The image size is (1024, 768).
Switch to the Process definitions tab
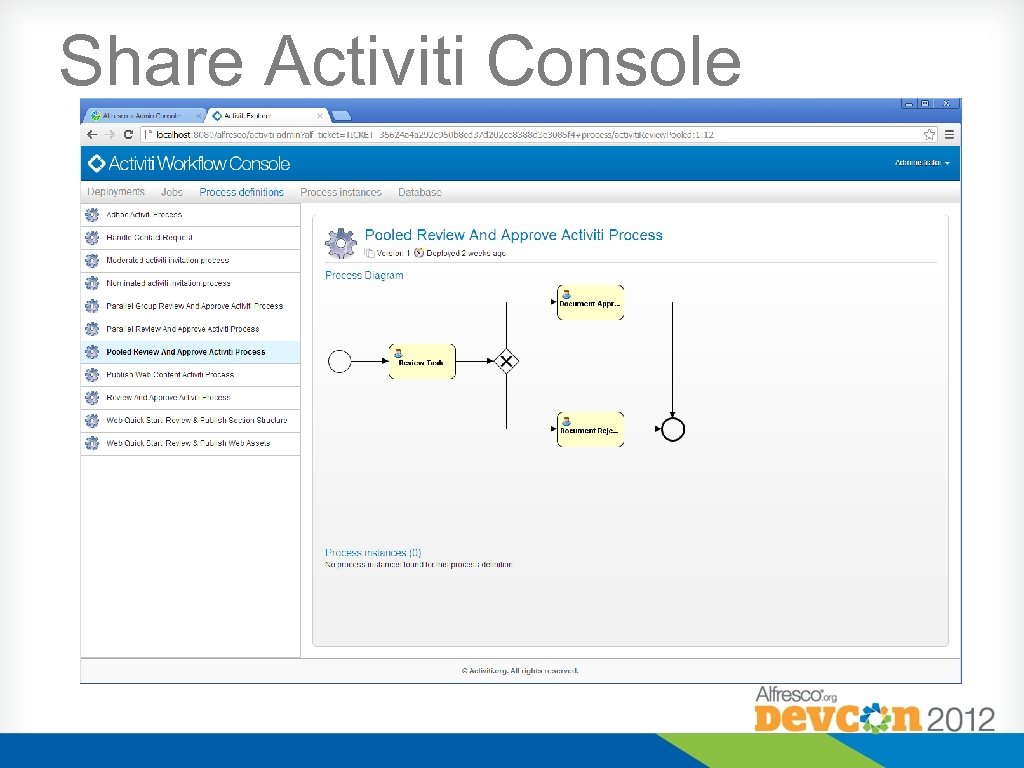coord(242,192)
